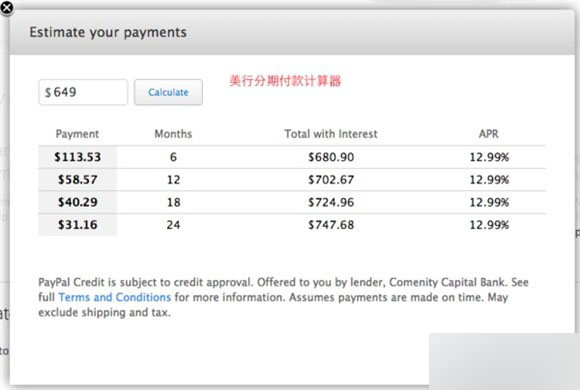580x390 pixels.
Task: Focus the $649 amount input field
Action: click(83, 92)
